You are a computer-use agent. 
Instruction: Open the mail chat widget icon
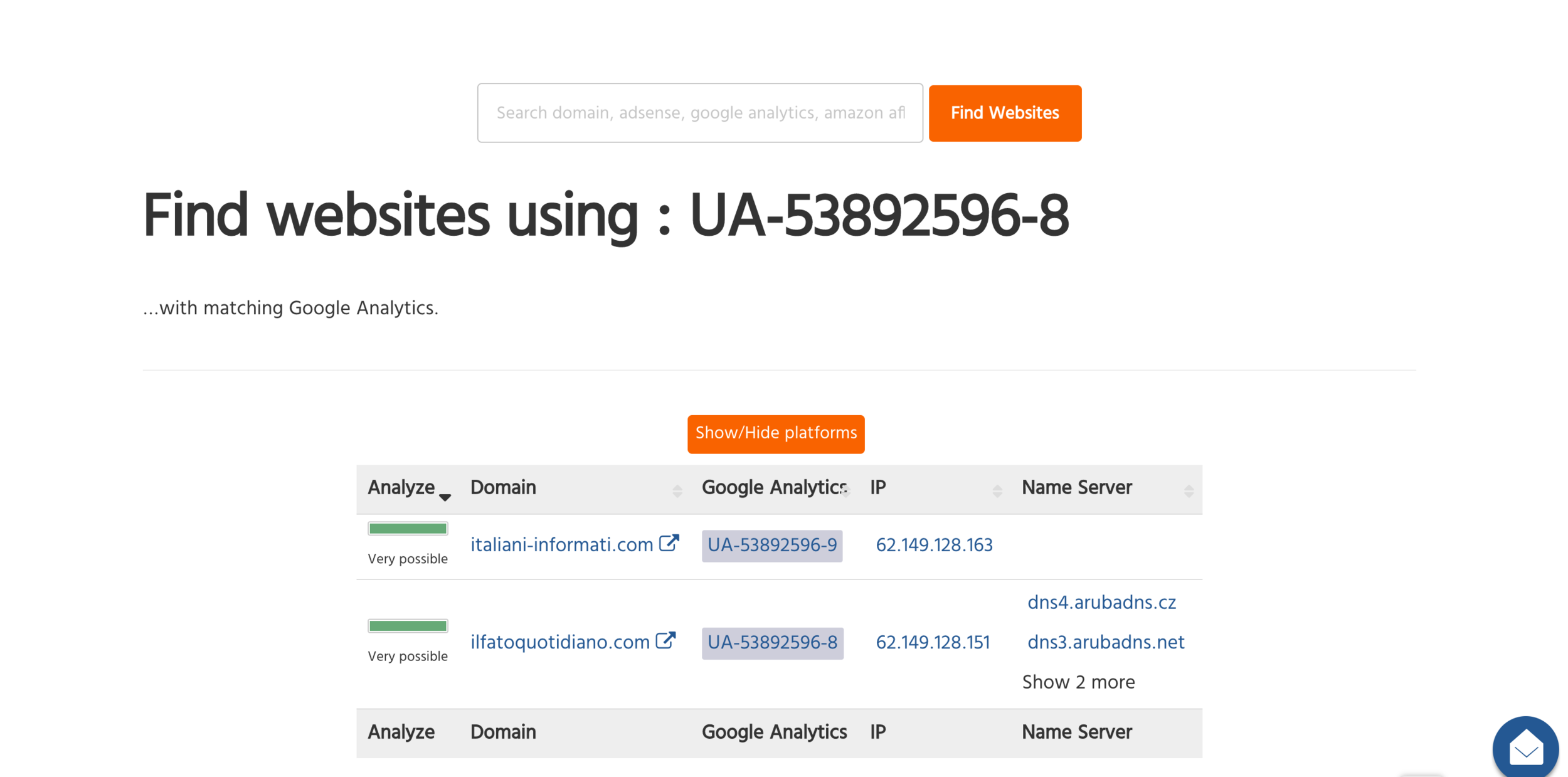[x=1525, y=748]
